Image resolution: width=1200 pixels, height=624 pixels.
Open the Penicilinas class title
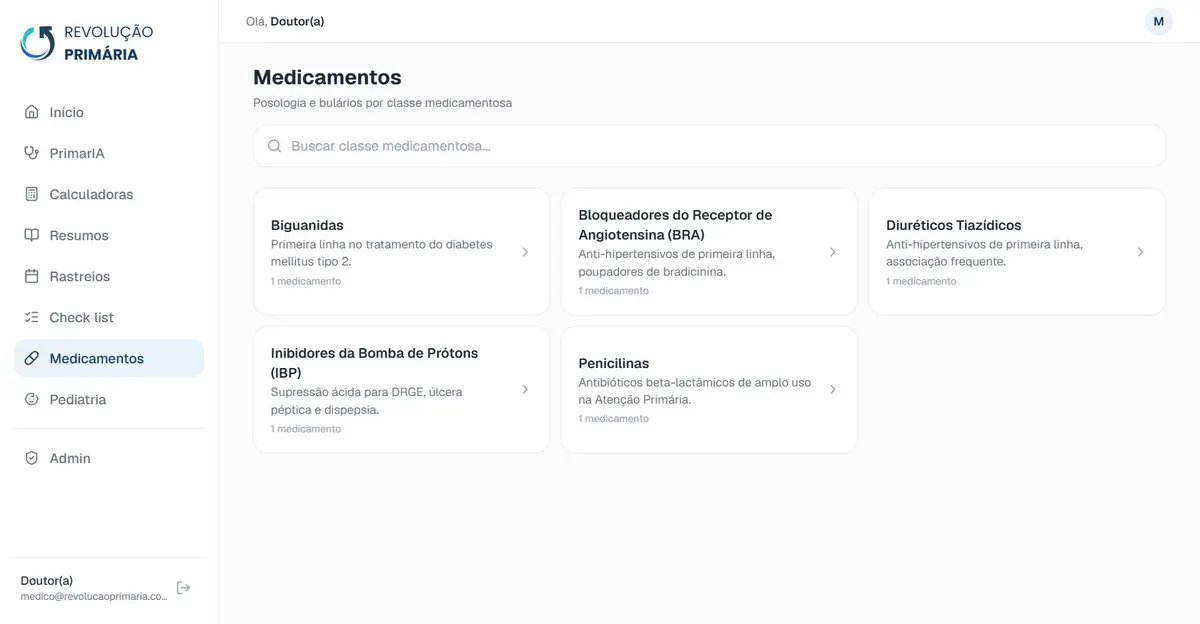click(614, 363)
